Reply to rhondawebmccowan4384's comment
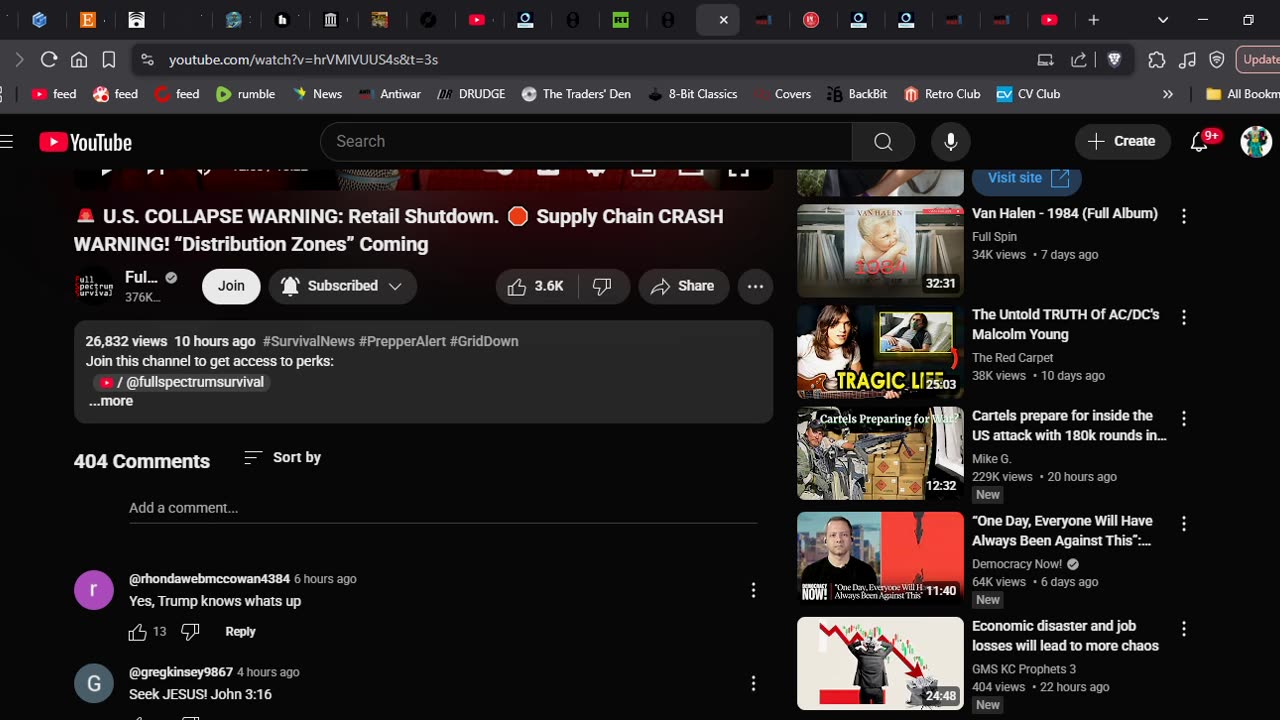The height and width of the screenshot is (720, 1280). tap(240, 632)
